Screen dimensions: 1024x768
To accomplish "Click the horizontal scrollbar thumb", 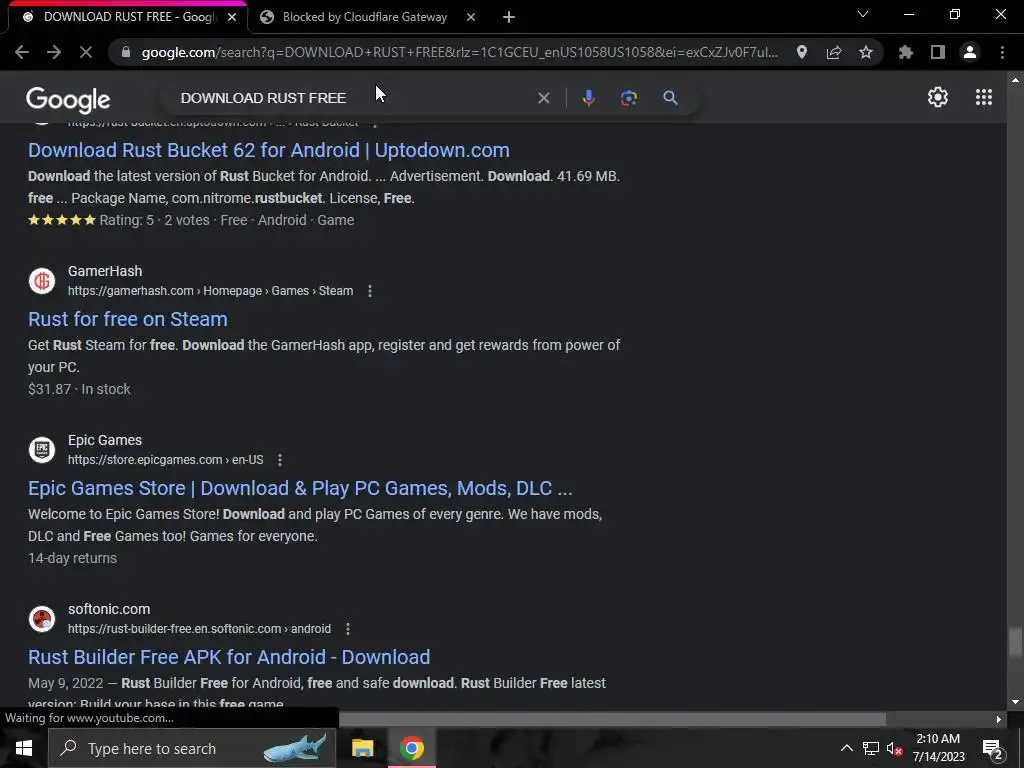I will [613, 719].
